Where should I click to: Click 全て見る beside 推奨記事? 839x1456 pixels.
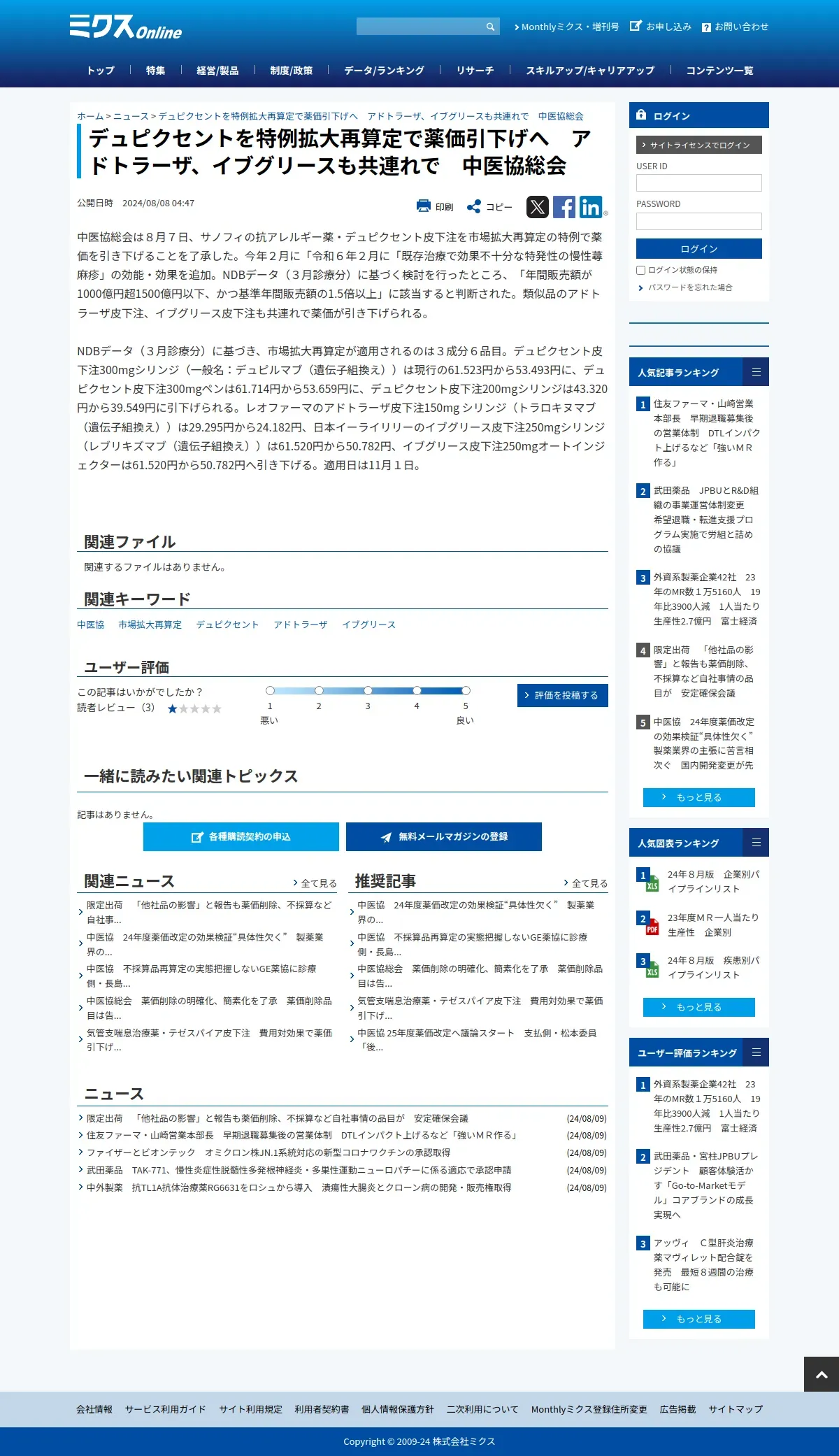coord(586,883)
